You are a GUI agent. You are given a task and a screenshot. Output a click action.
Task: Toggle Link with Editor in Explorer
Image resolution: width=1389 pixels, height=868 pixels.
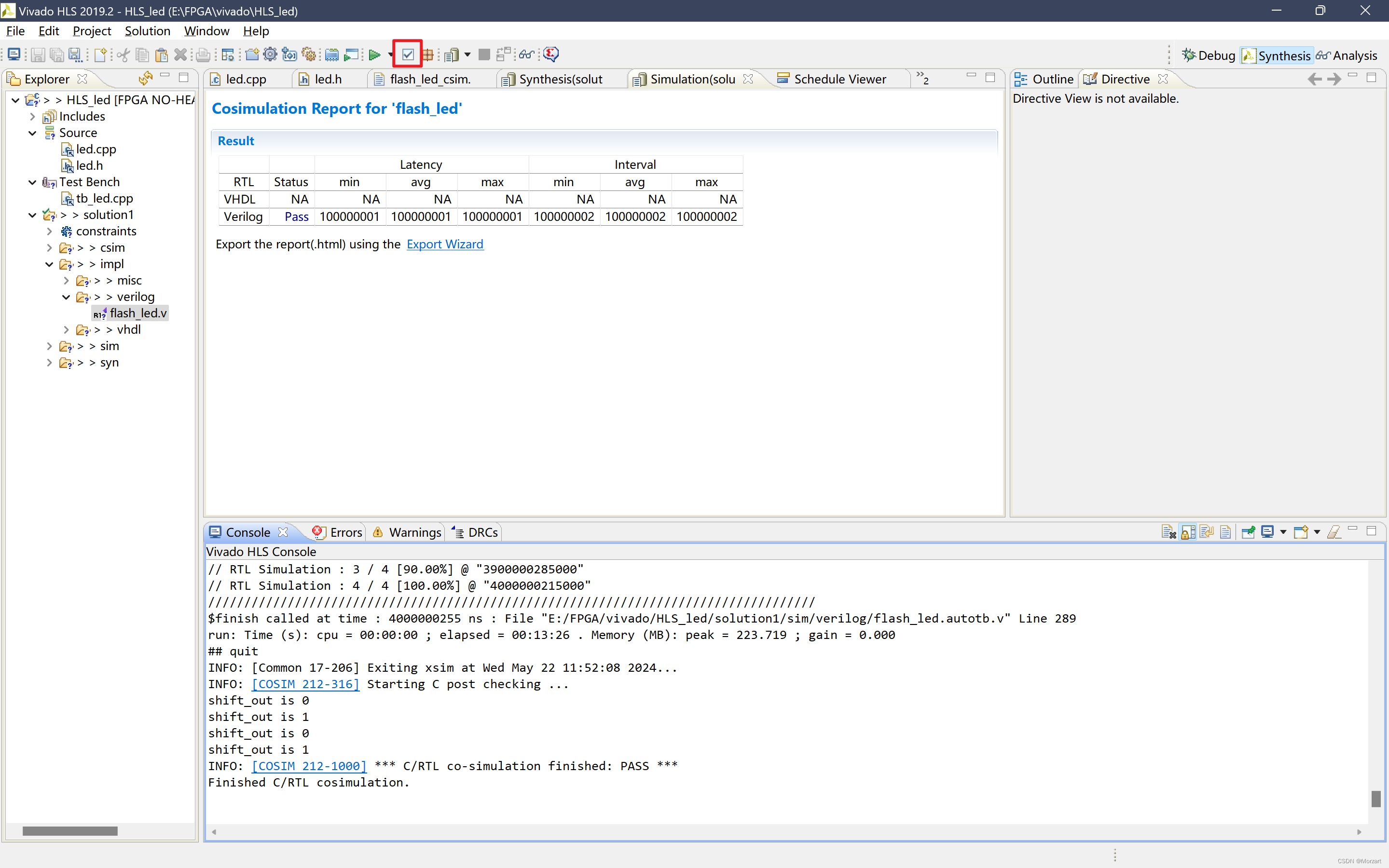(x=145, y=78)
